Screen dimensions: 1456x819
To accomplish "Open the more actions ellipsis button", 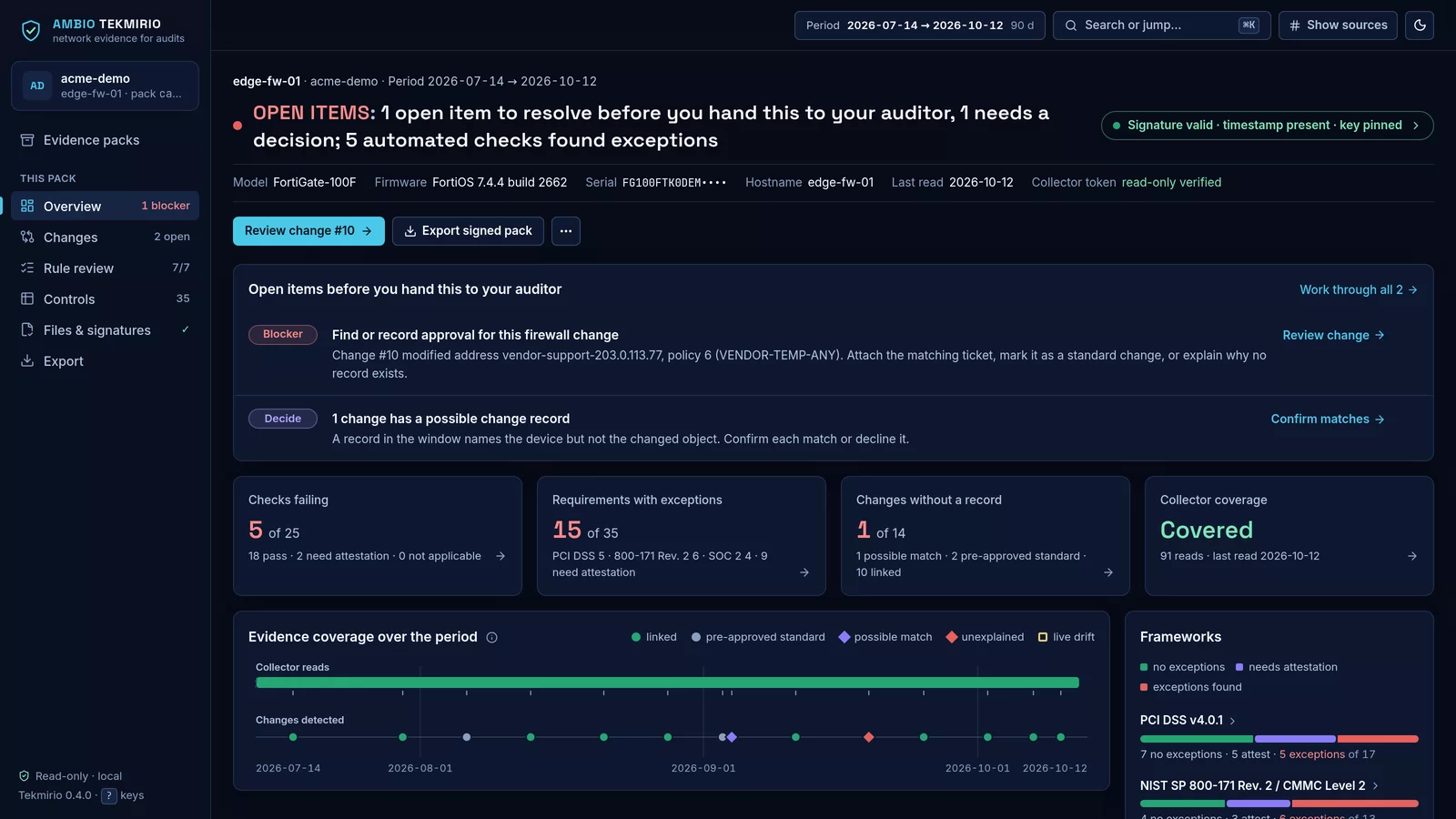I will coord(566,231).
